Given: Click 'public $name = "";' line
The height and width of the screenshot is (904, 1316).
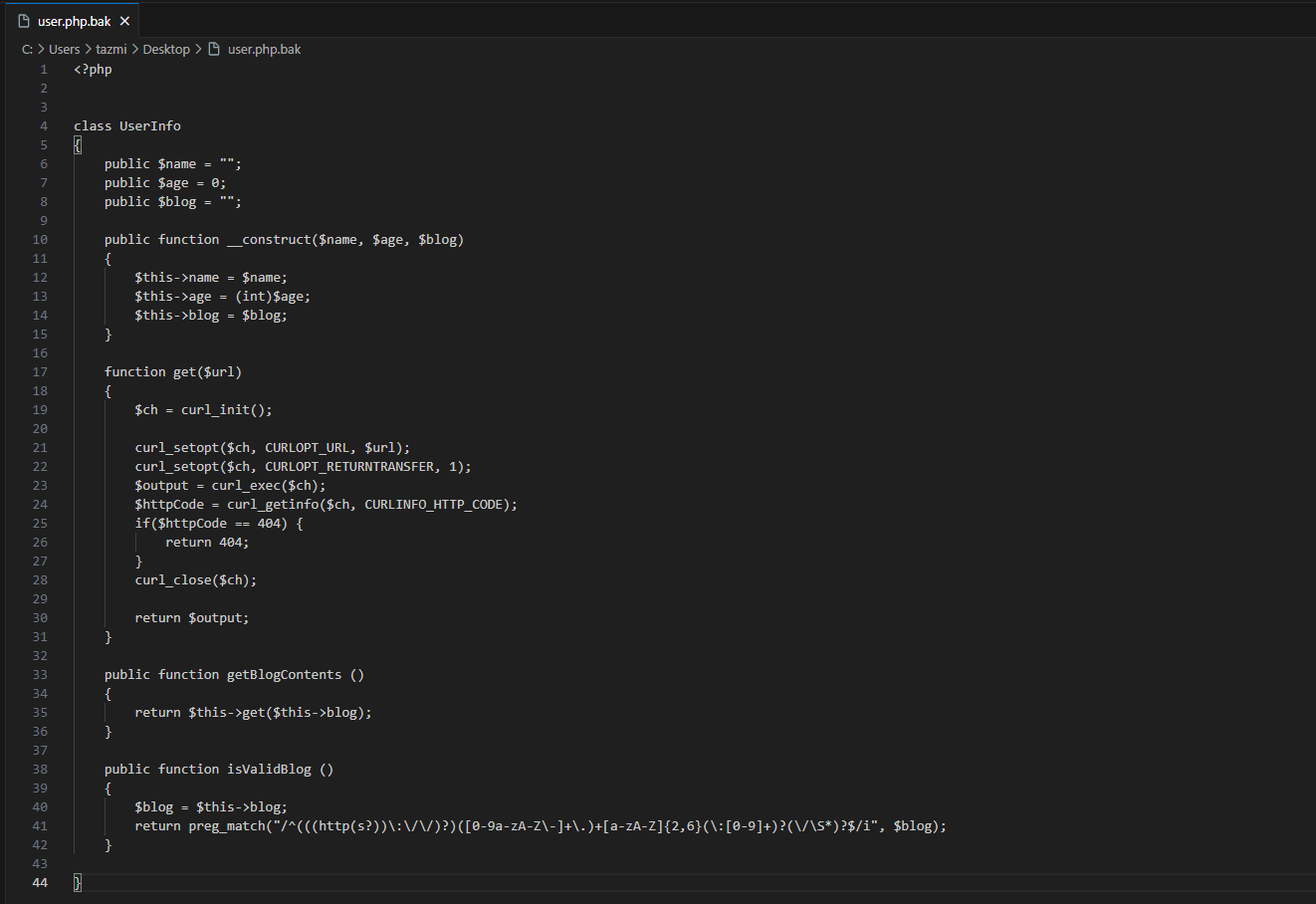Looking at the screenshot, I should coord(173,164).
